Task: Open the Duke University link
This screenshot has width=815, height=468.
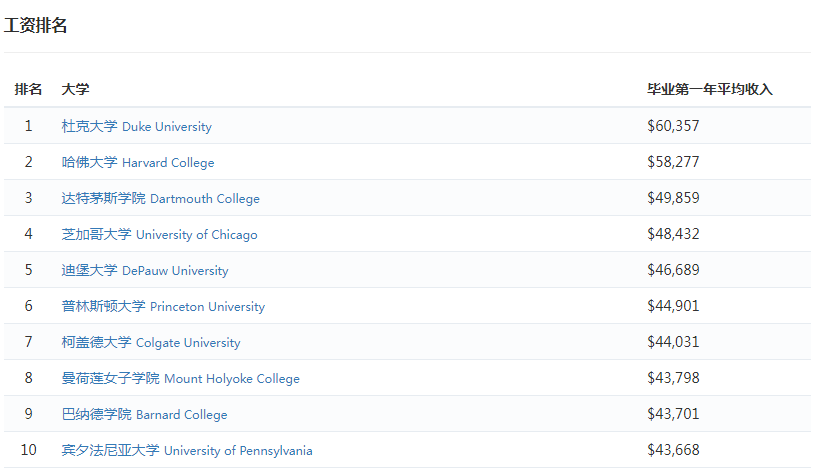Action: (136, 127)
